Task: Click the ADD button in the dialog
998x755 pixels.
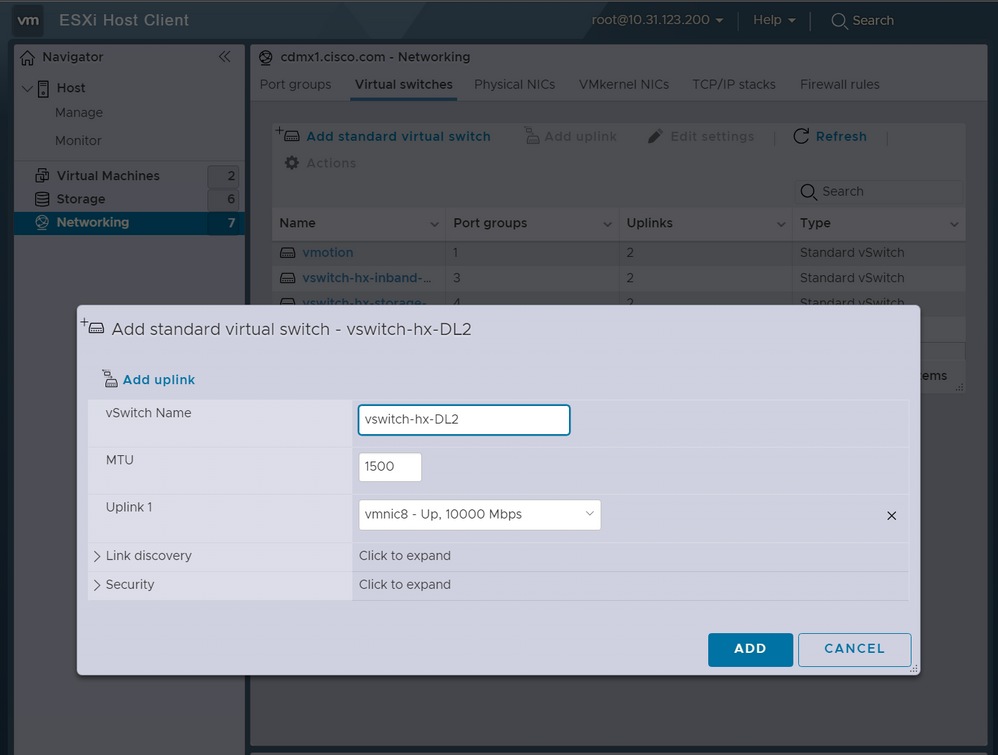Action: point(750,649)
